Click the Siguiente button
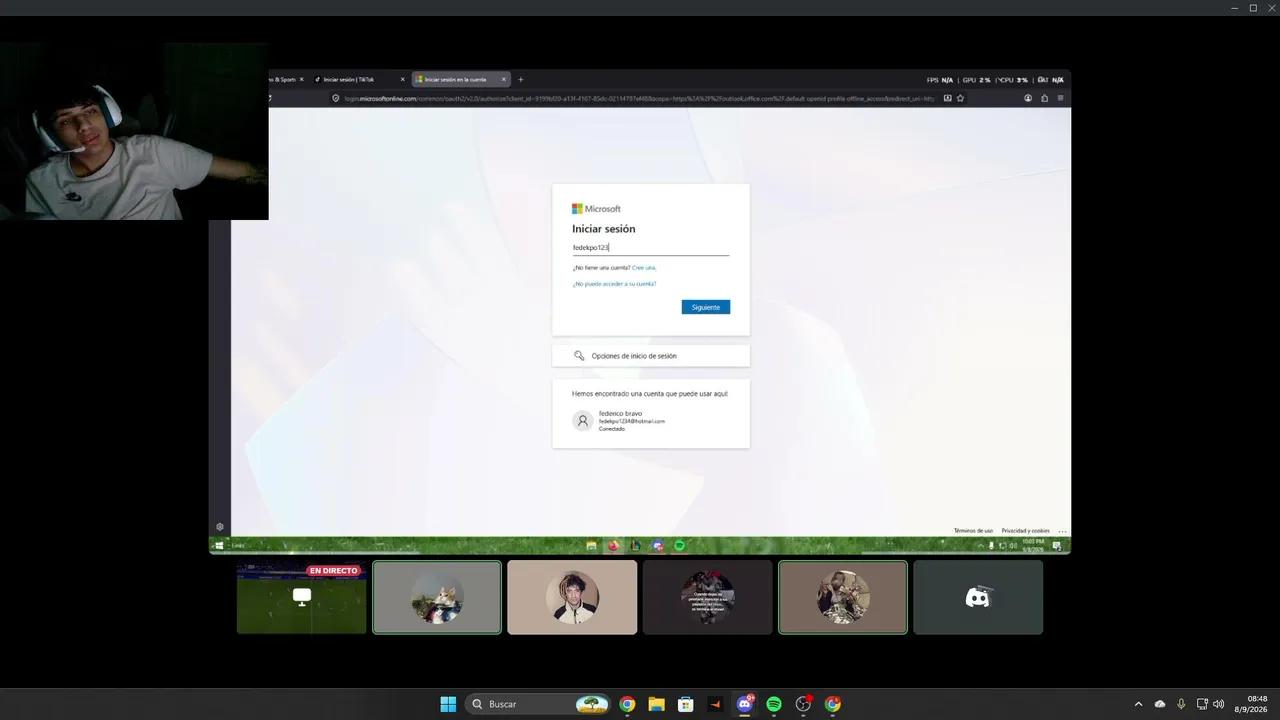This screenshot has width=1280, height=720. (x=706, y=307)
